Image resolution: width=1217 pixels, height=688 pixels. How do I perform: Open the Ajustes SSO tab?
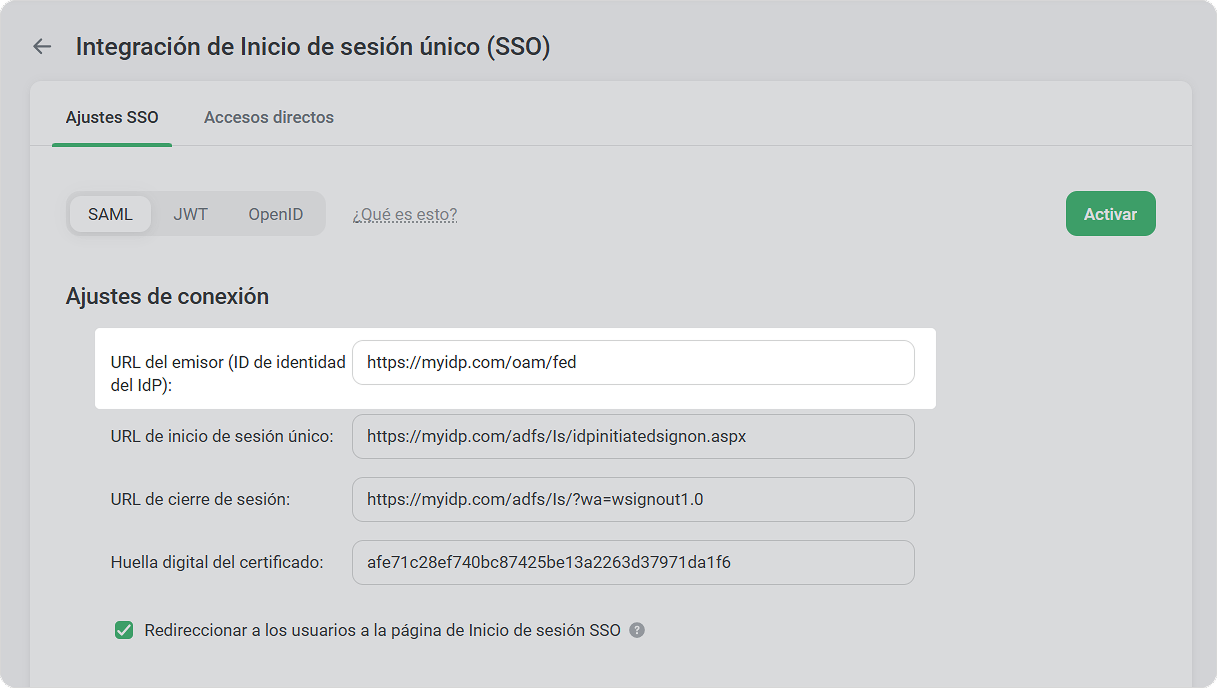(x=112, y=117)
